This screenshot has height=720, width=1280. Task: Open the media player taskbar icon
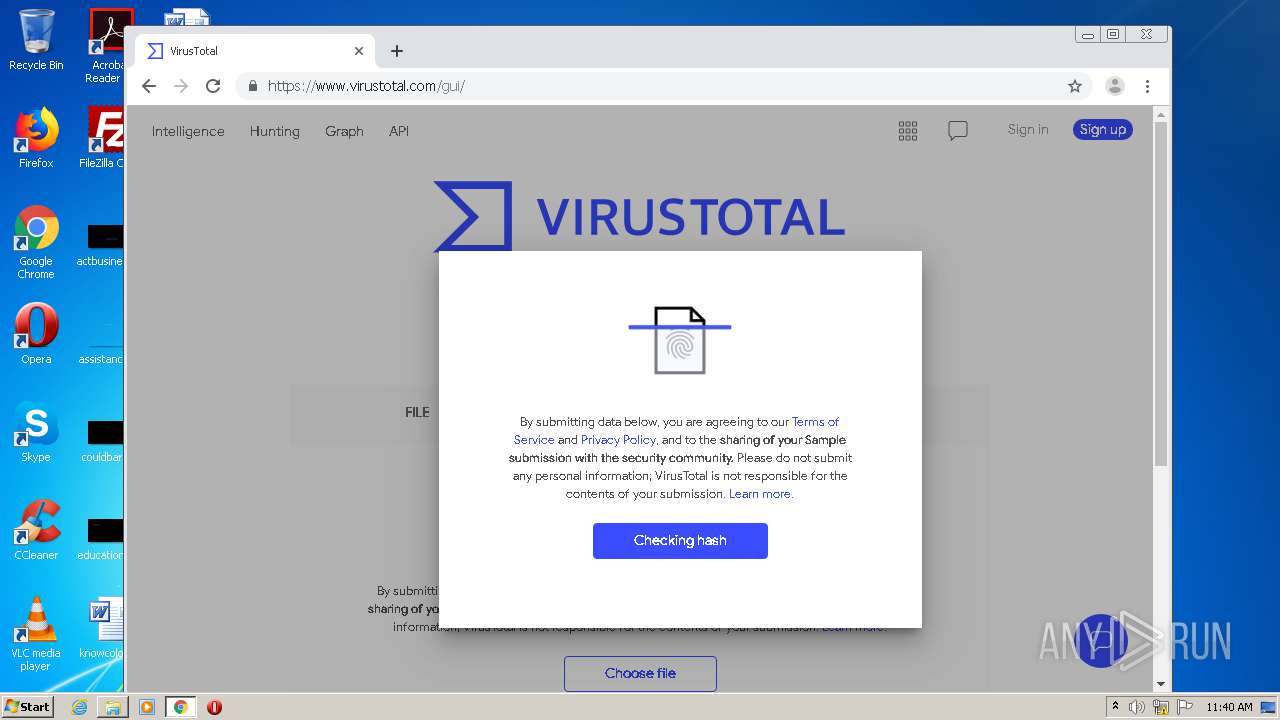coord(147,707)
